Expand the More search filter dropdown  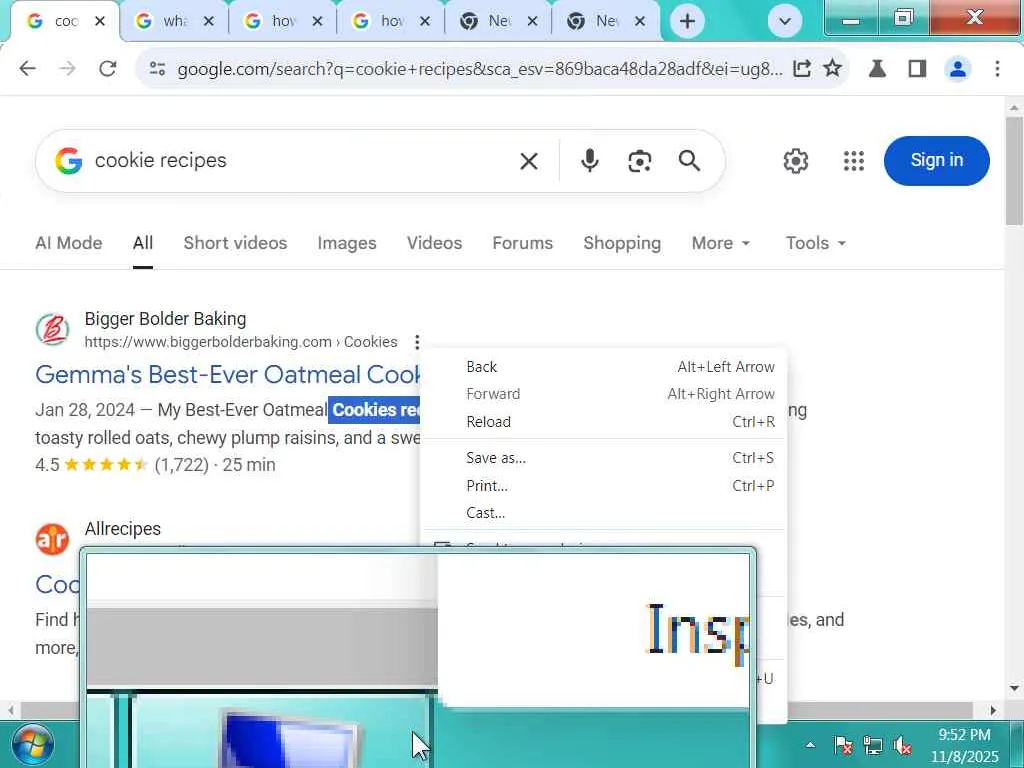(x=720, y=243)
